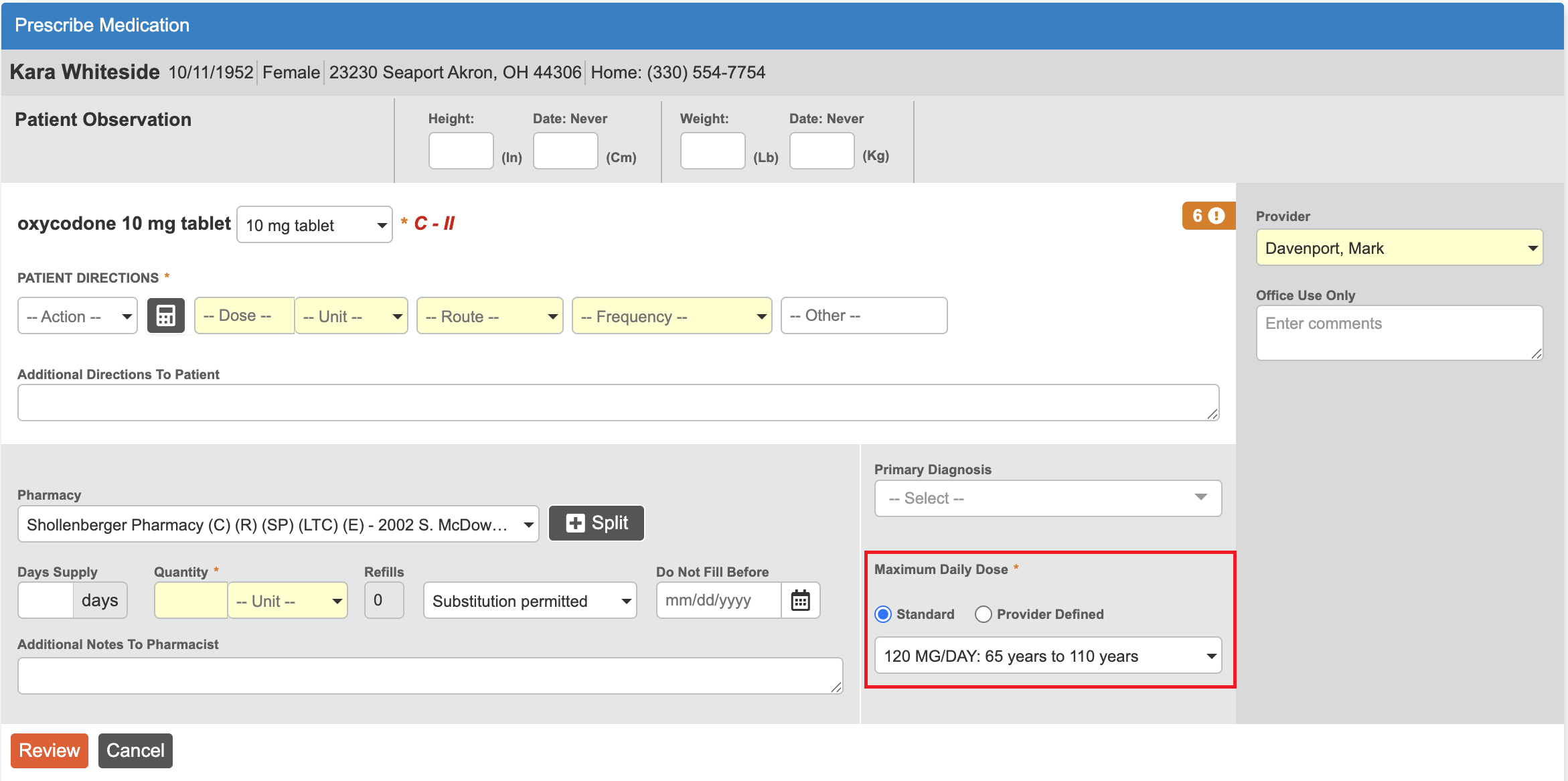Viewport: 1568px width, 781px height.
Task: Click the Other directions input field
Action: 864,315
